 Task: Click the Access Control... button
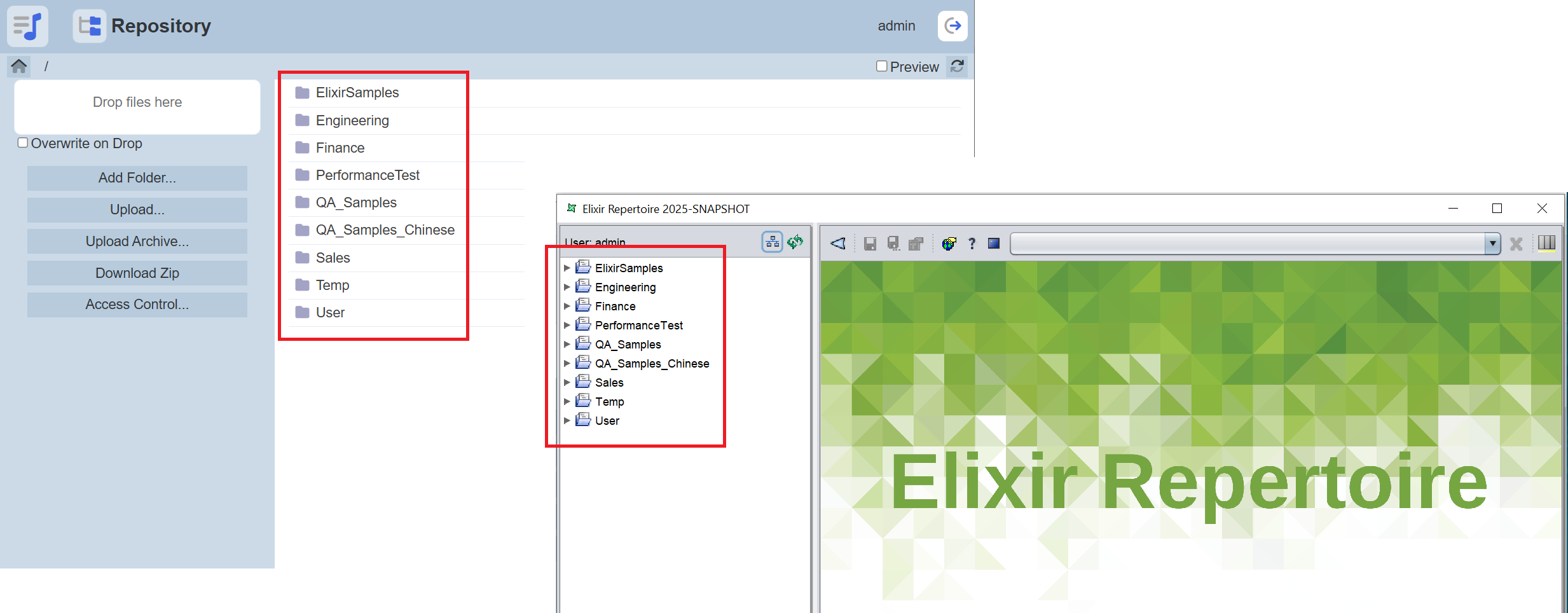(x=137, y=305)
